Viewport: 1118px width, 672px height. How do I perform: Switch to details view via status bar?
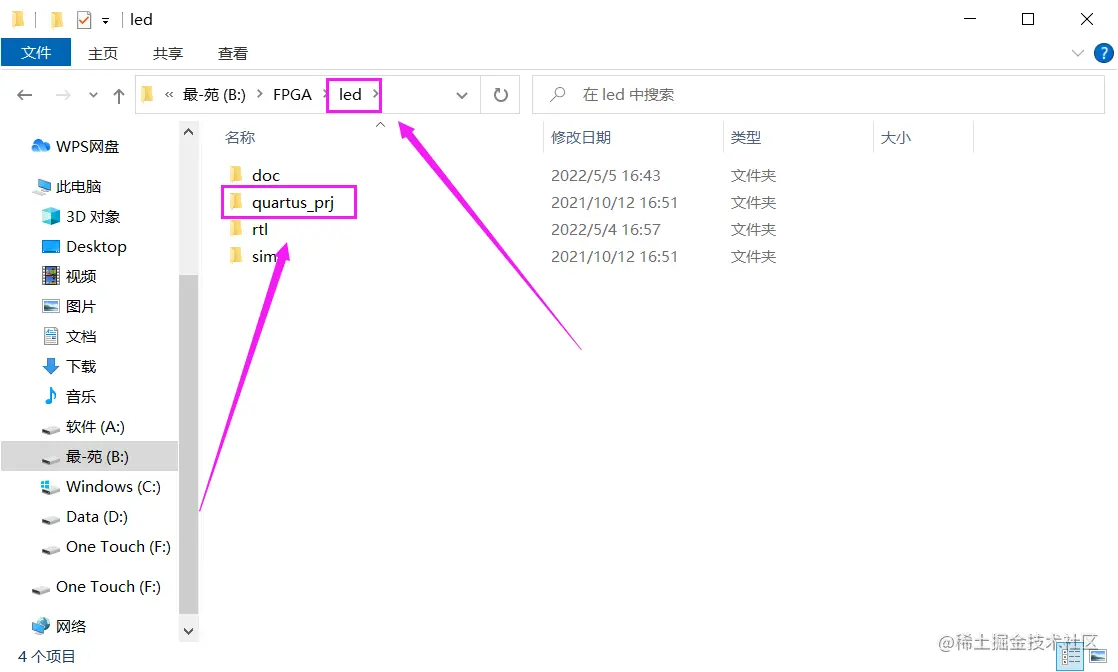click(1069, 657)
